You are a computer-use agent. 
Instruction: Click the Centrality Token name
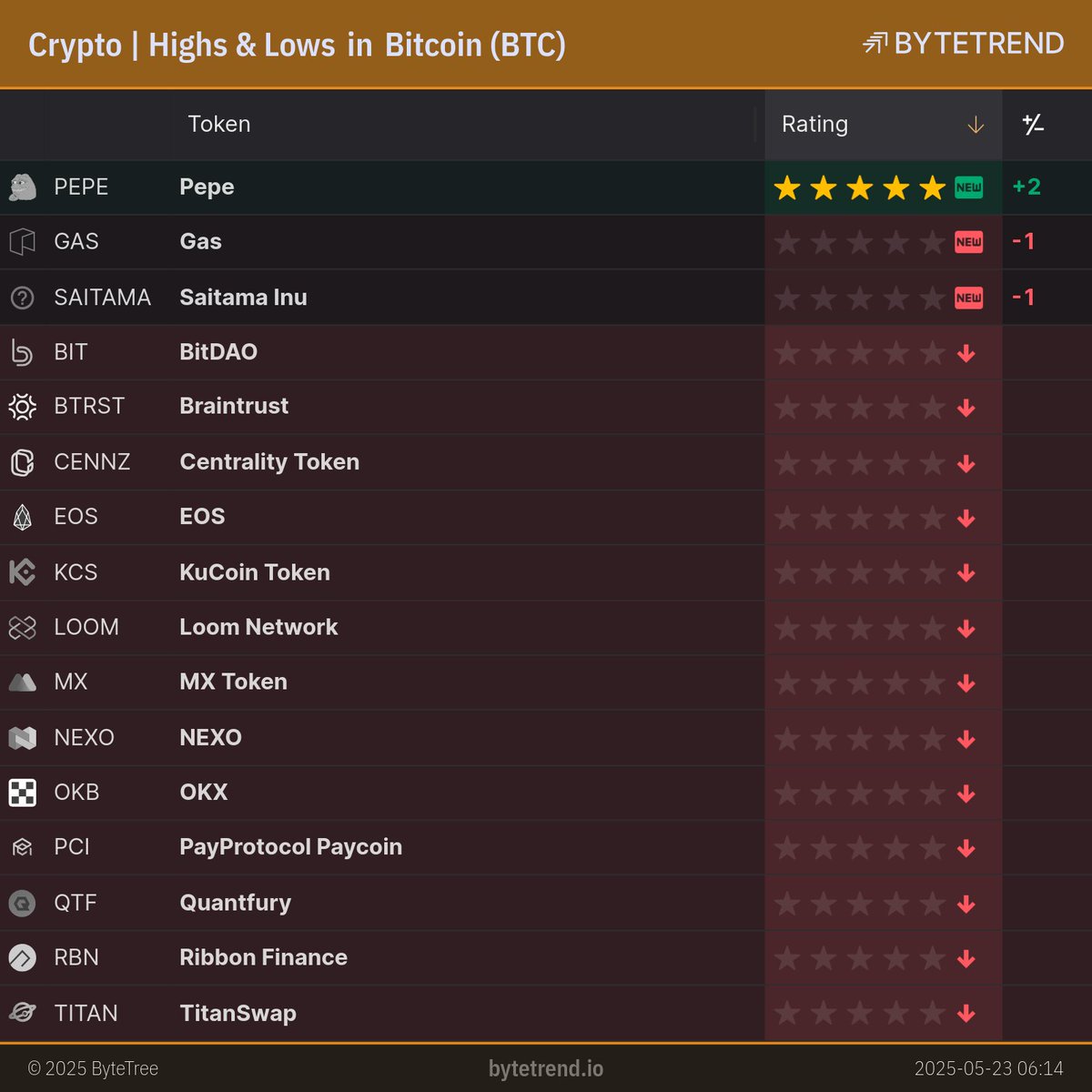point(269,461)
